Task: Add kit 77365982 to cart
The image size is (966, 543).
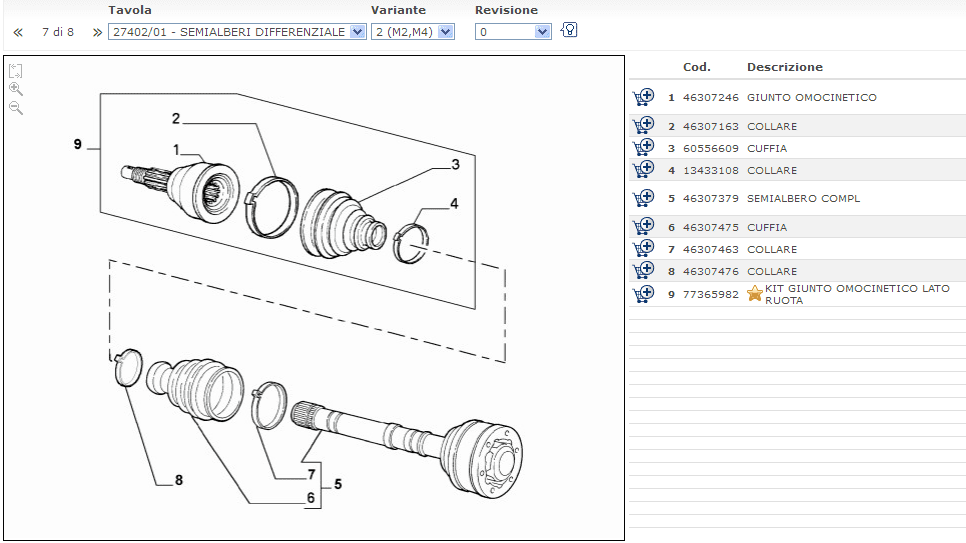Action: [x=643, y=294]
